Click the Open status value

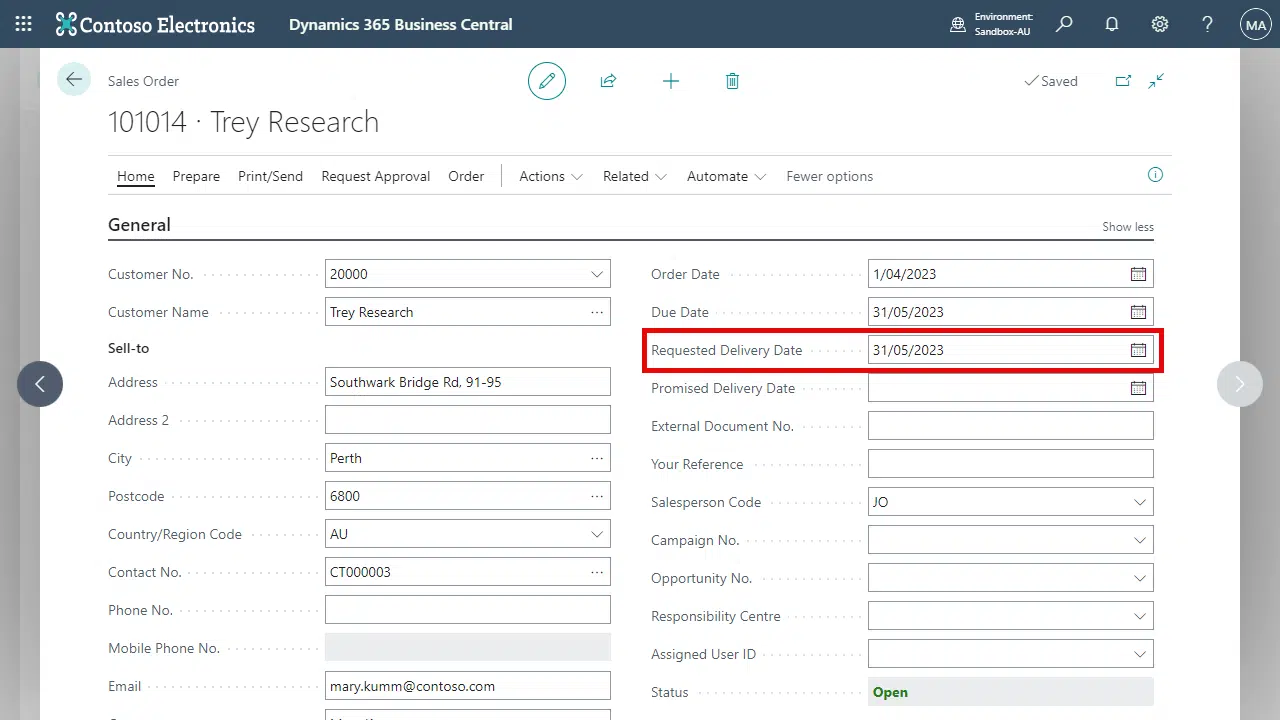890,692
